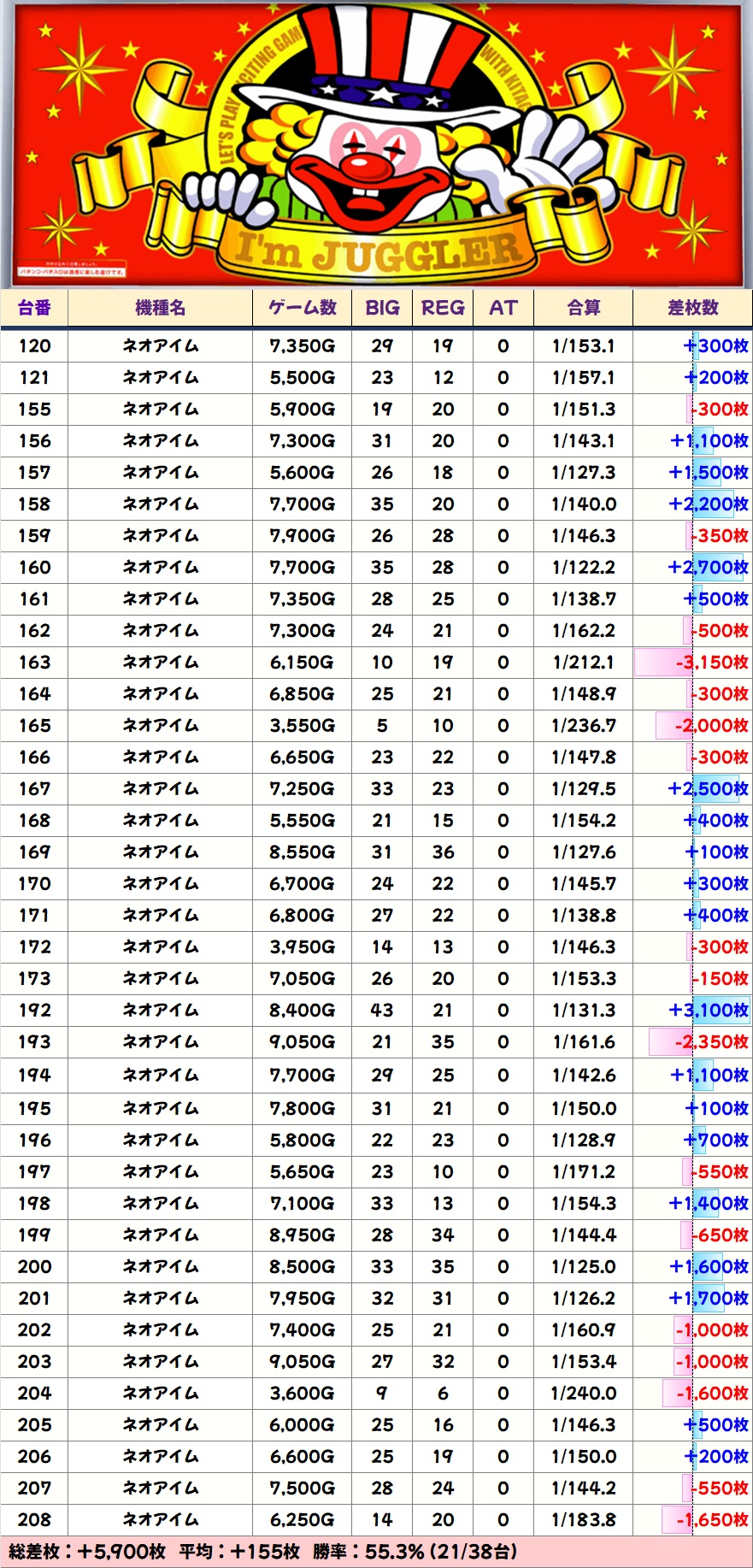Click the +3,100枚 bar for machine 192
753x1568 pixels.
tap(708, 1011)
